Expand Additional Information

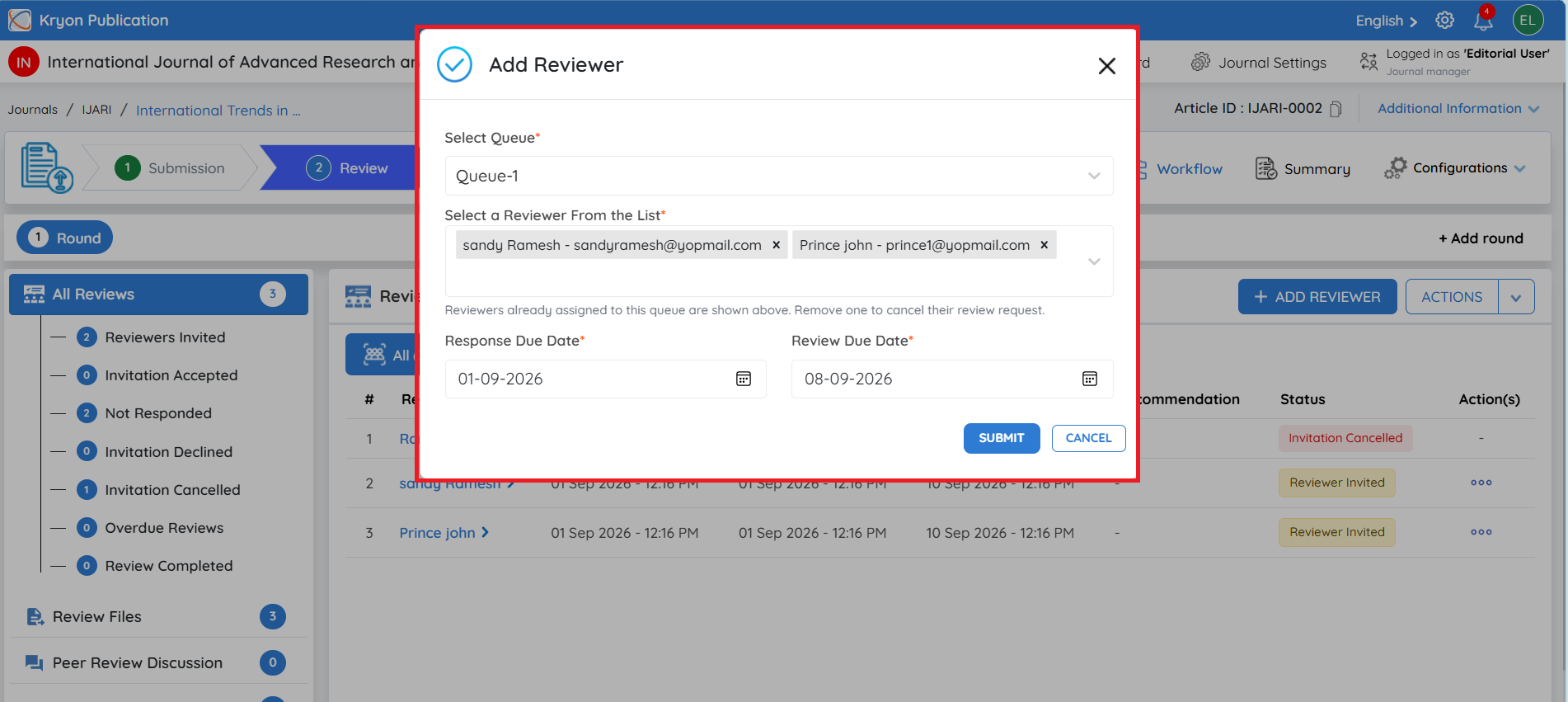pos(1458,109)
